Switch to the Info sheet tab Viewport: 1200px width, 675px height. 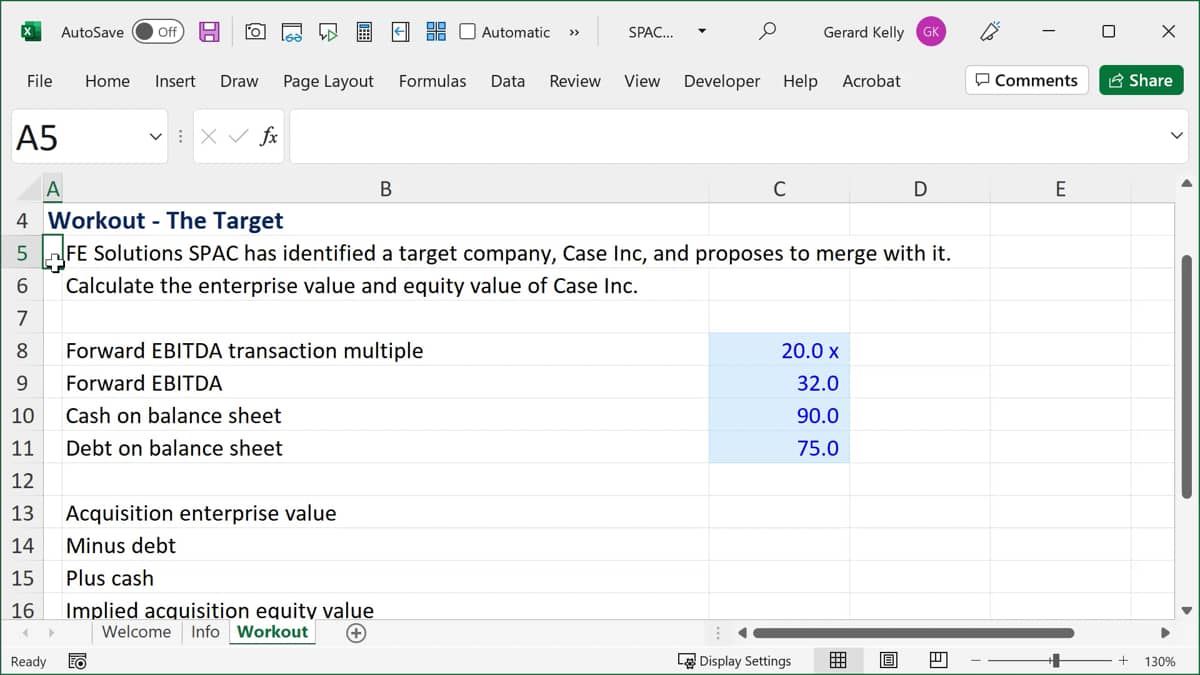[205, 632]
